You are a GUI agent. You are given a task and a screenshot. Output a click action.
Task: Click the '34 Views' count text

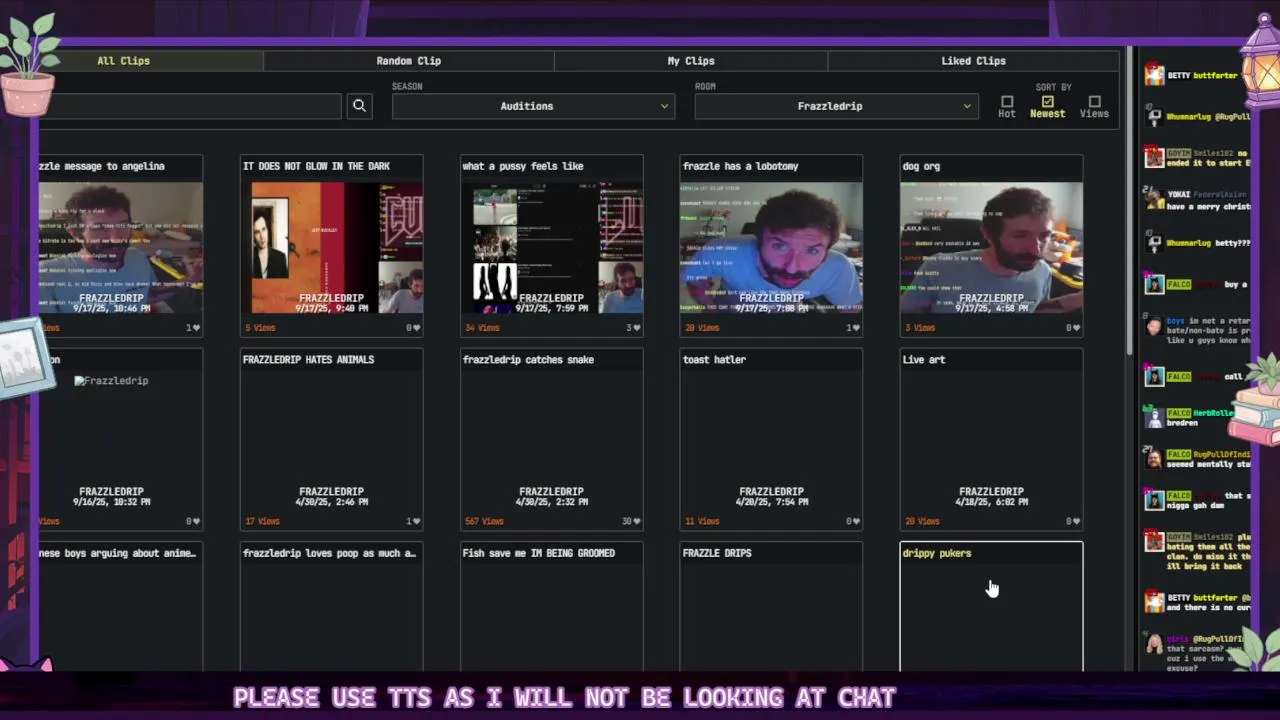tap(482, 328)
